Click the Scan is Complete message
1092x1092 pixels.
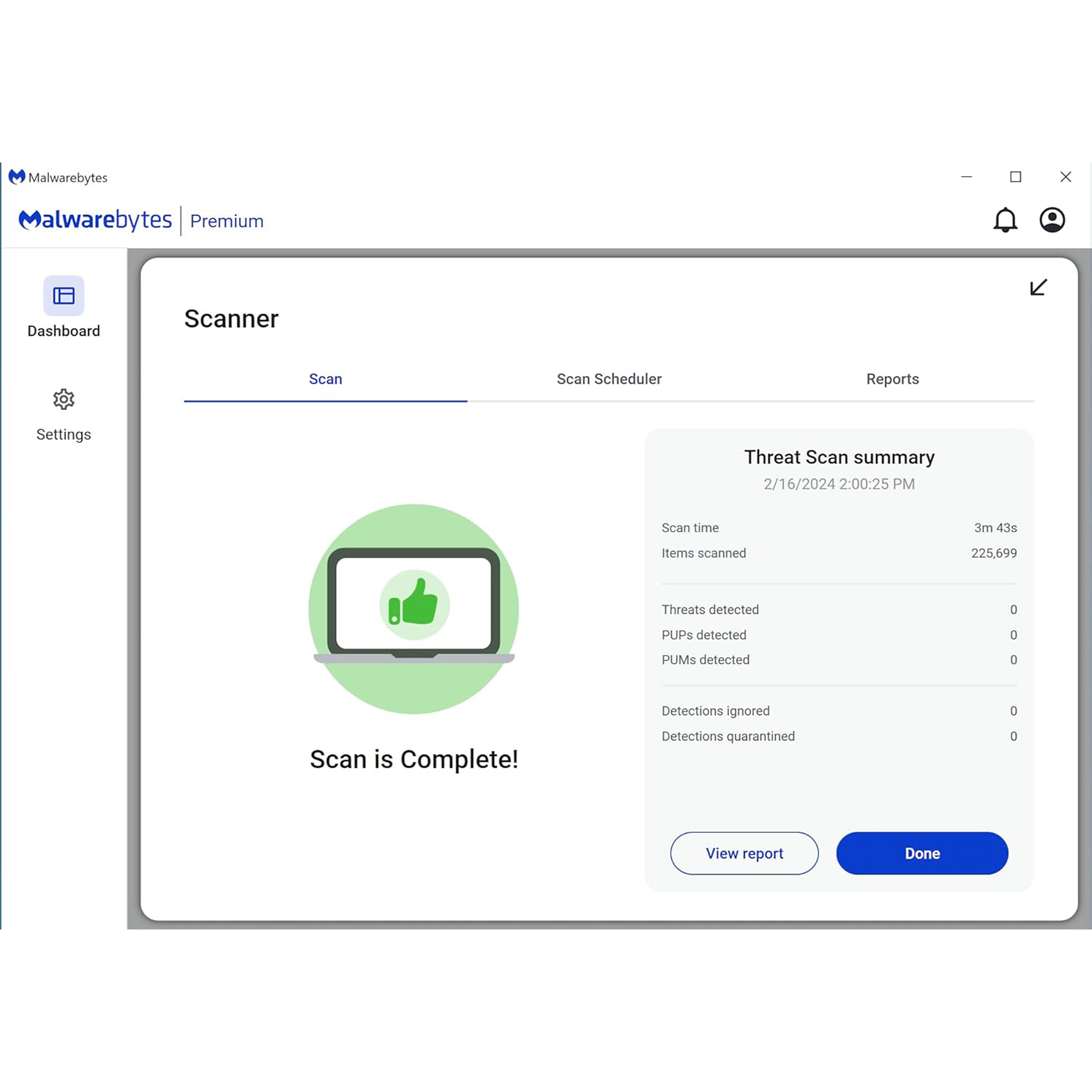(414, 759)
